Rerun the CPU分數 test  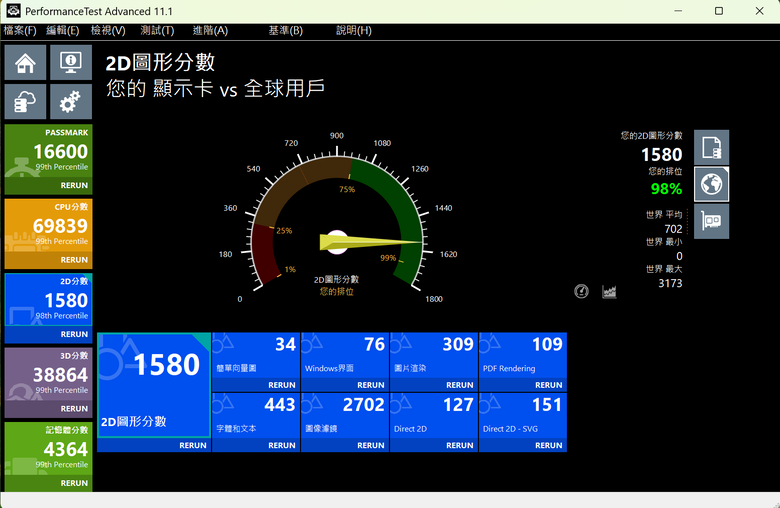click(x=74, y=260)
